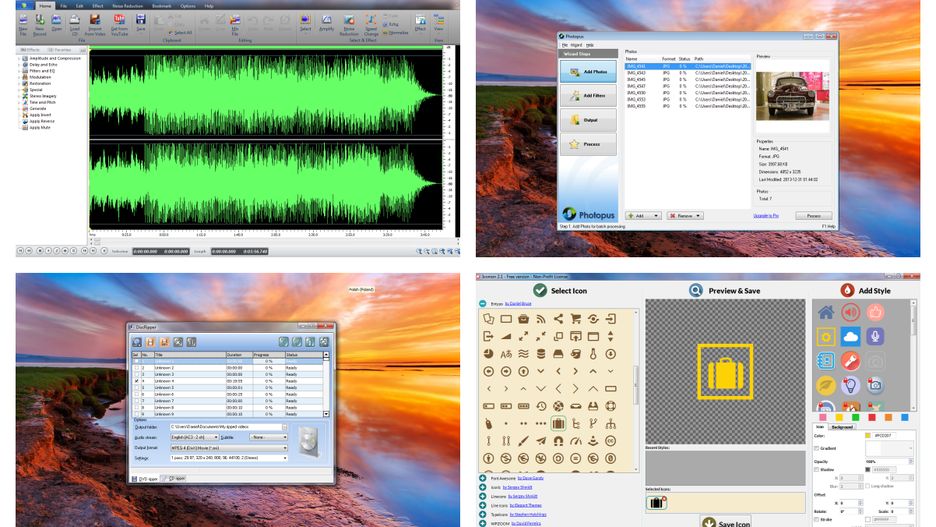Open the Audio stream dropdown
Viewport: 936px width, 527px height.
[193, 437]
